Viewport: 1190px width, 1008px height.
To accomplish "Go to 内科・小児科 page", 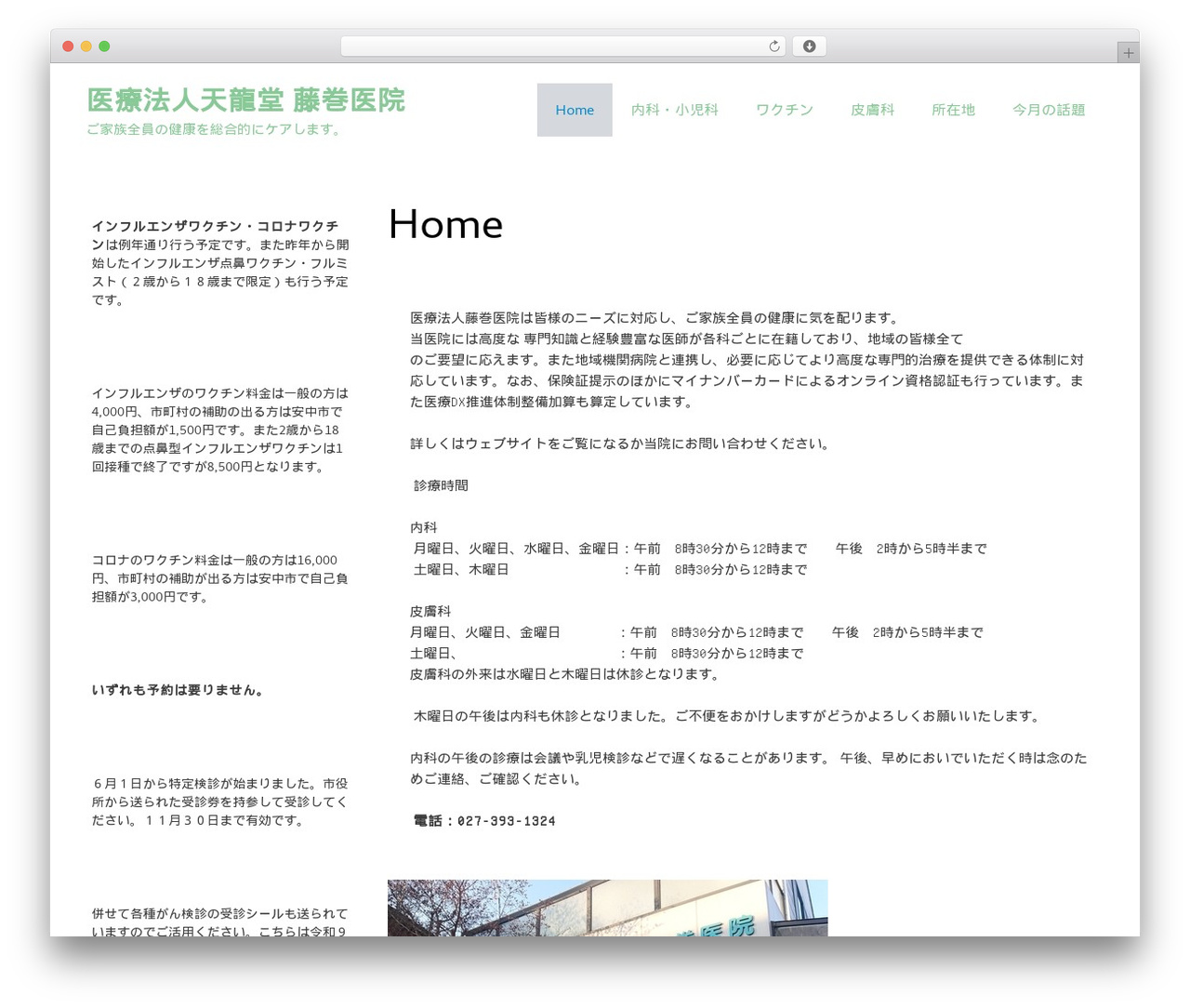I will pos(675,110).
